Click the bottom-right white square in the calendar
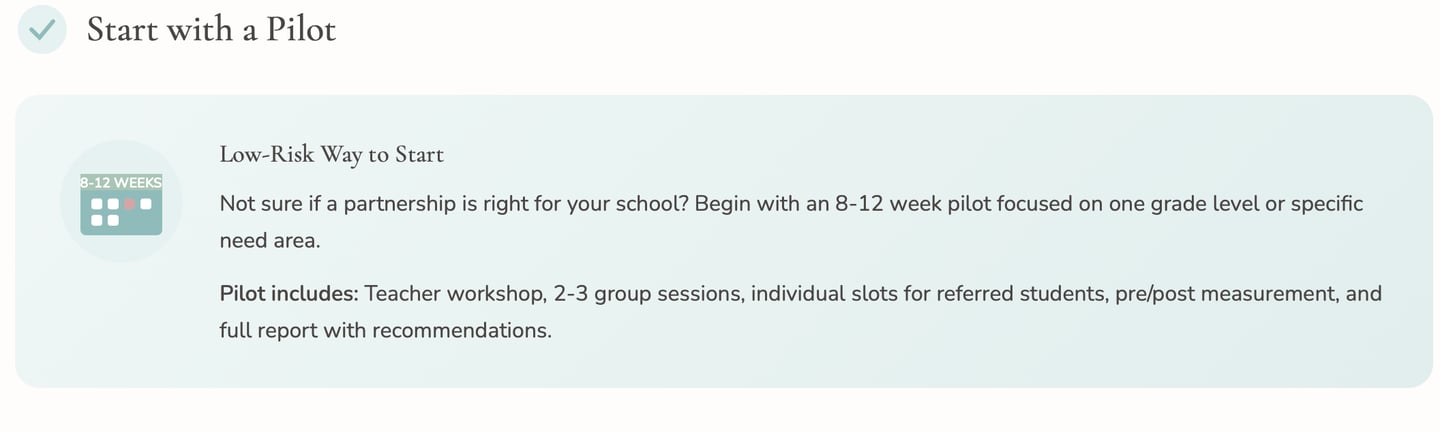Screen dimensions: 1440x432 [x=113, y=220]
